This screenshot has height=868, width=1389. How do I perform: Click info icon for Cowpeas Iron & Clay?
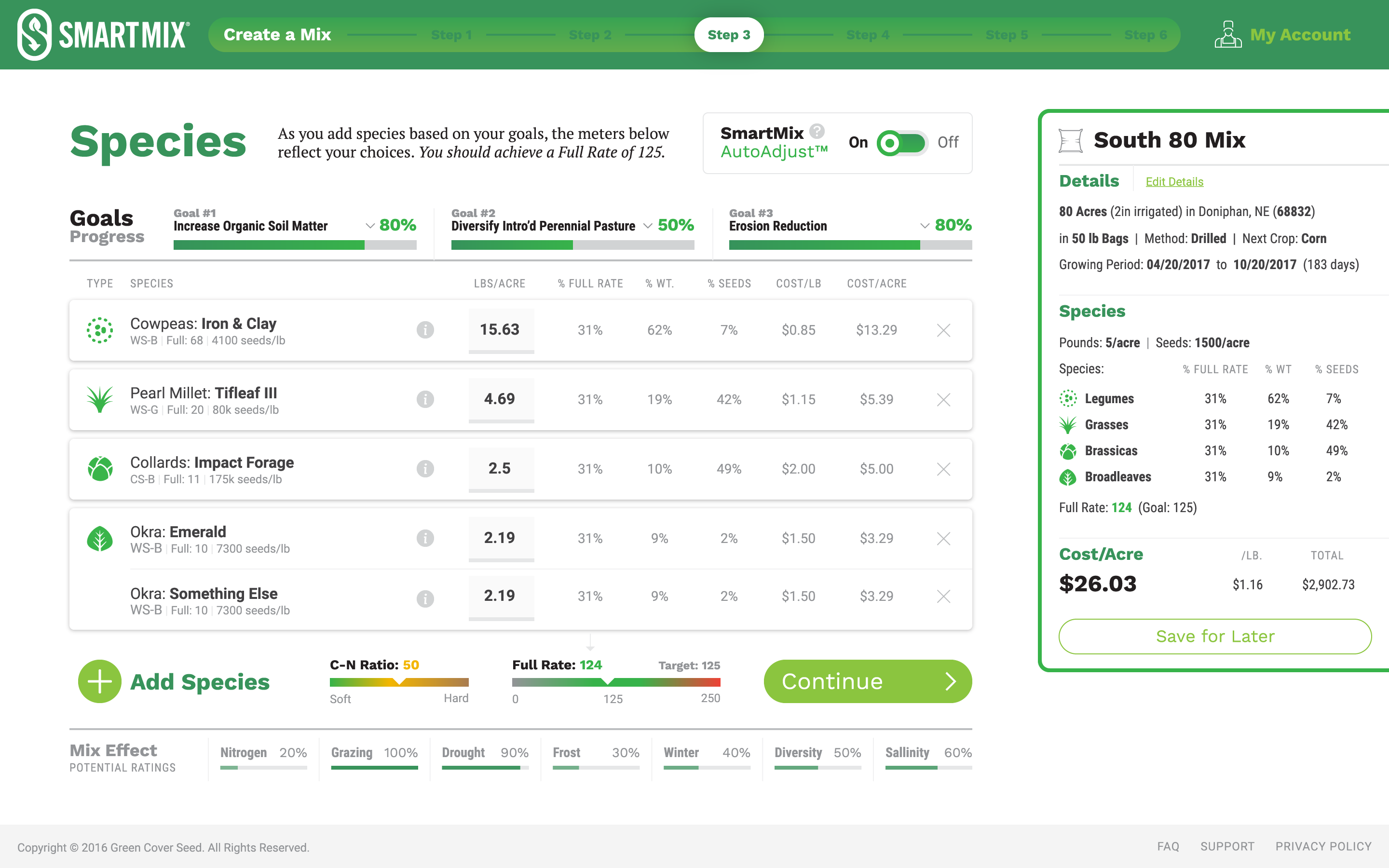(425, 330)
